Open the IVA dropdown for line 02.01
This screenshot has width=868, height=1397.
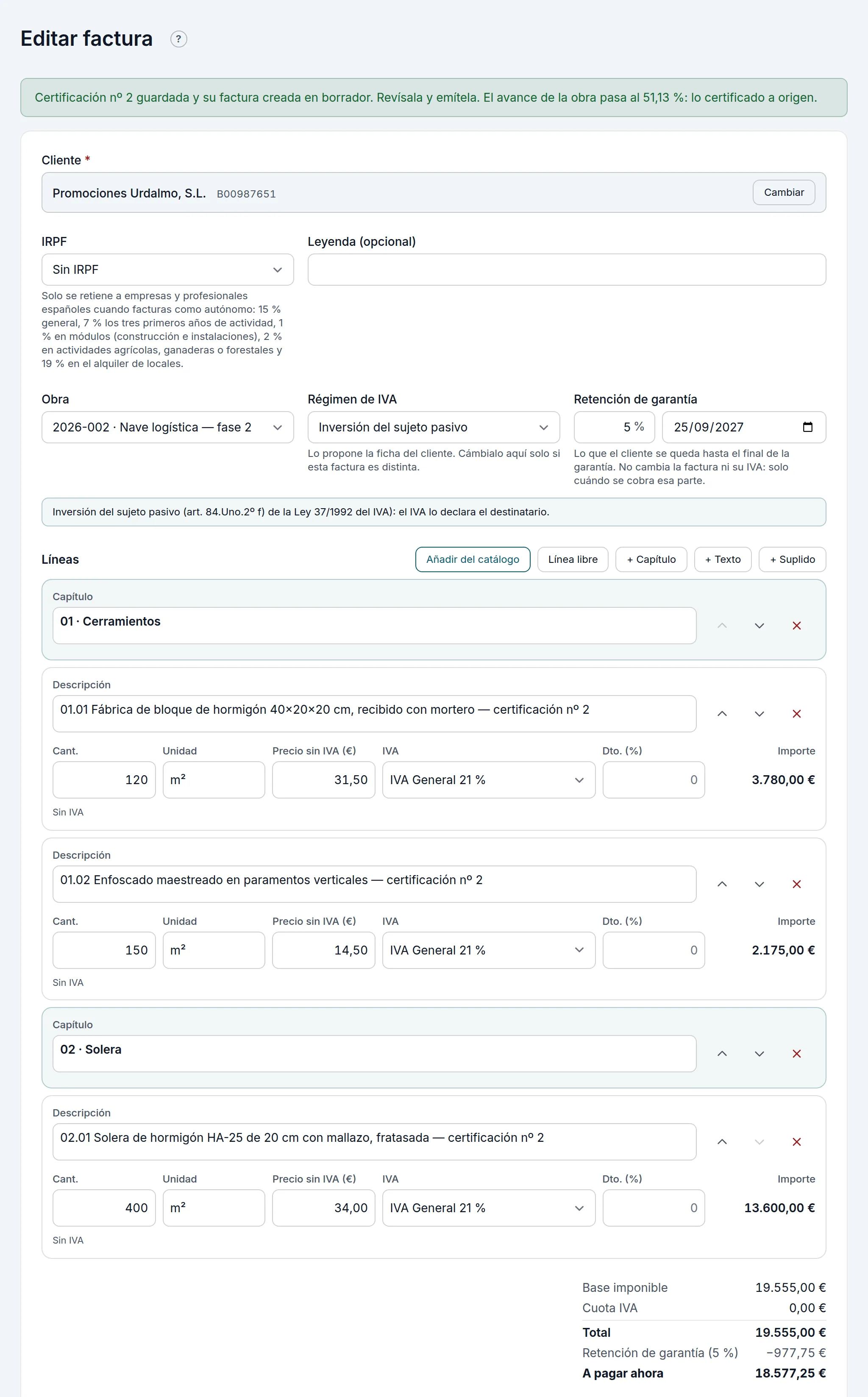(489, 1208)
